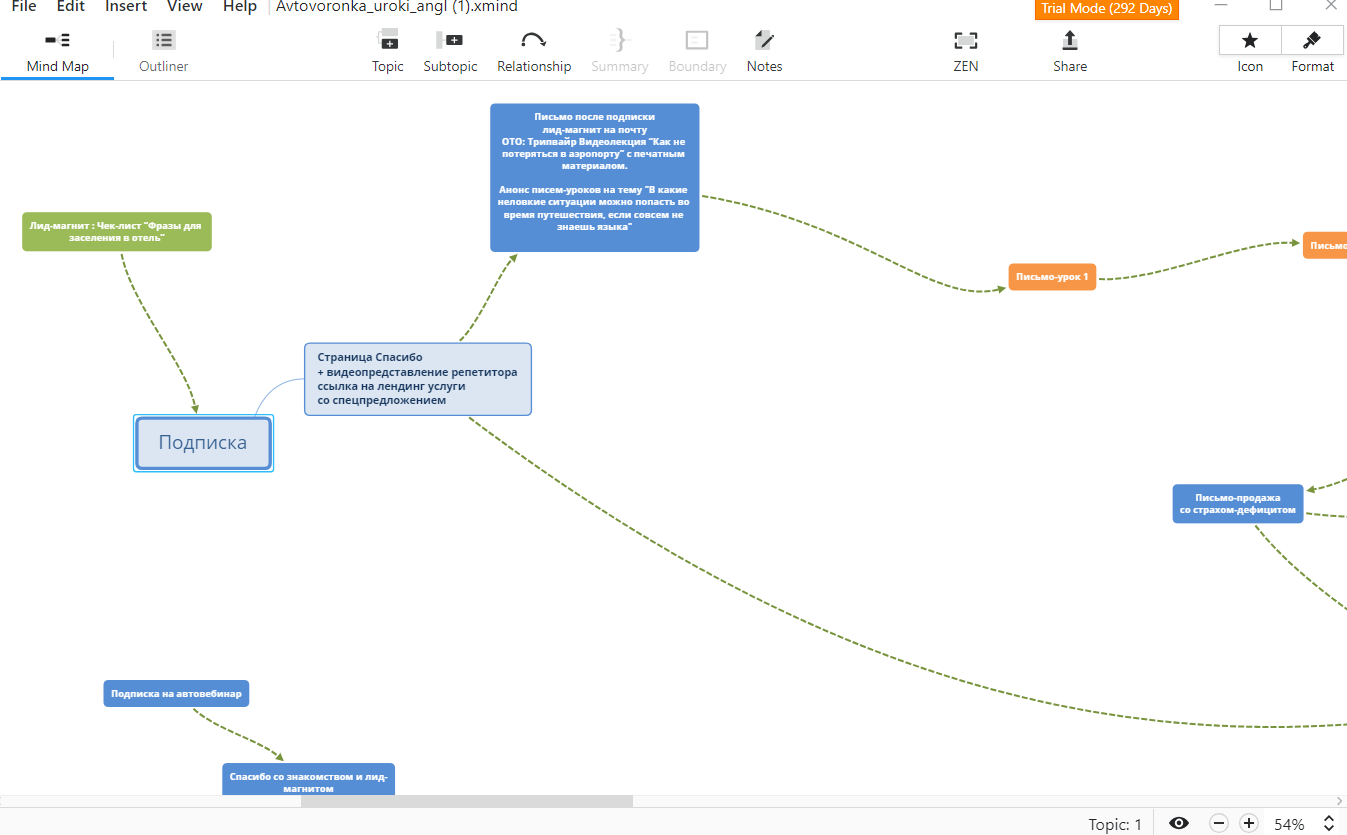This screenshot has width=1347, height=835.
Task: Open the Help menu
Action: pos(240,7)
